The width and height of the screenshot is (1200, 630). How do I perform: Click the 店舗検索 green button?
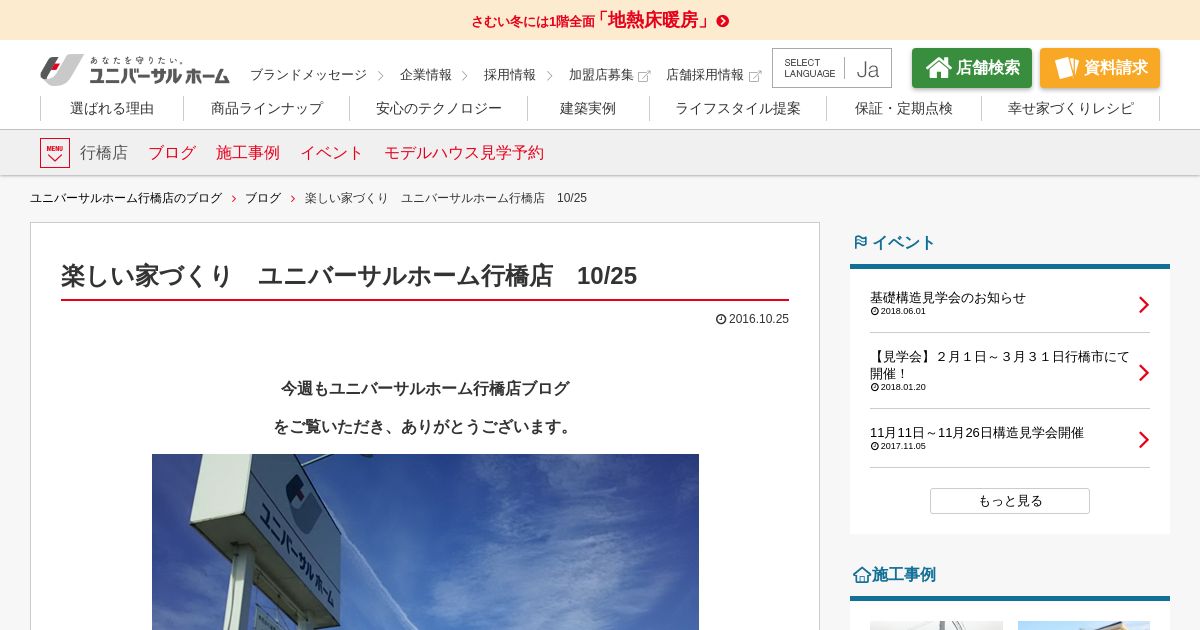(972, 68)
